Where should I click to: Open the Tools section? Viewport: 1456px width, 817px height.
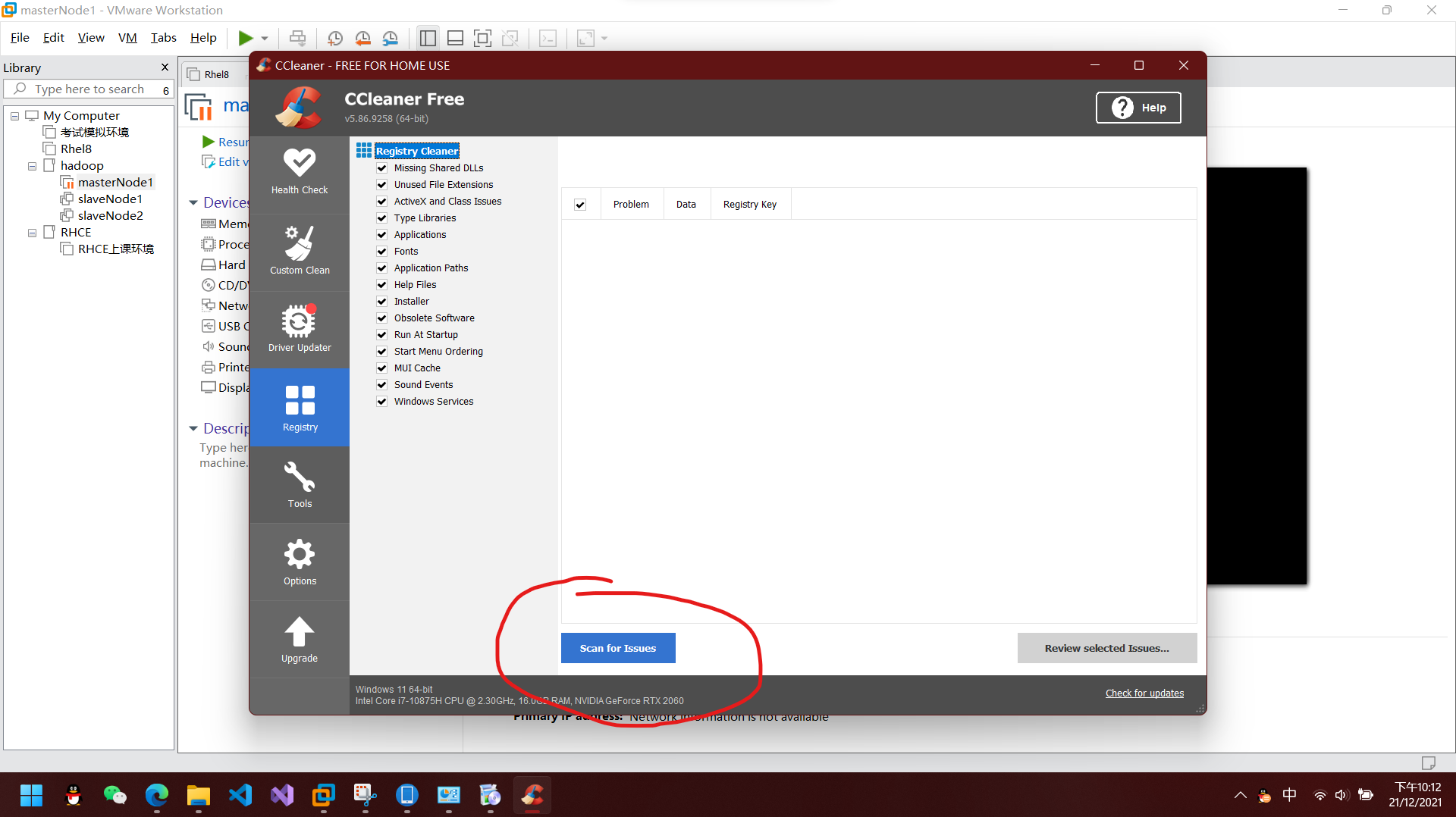coord(300,485)
